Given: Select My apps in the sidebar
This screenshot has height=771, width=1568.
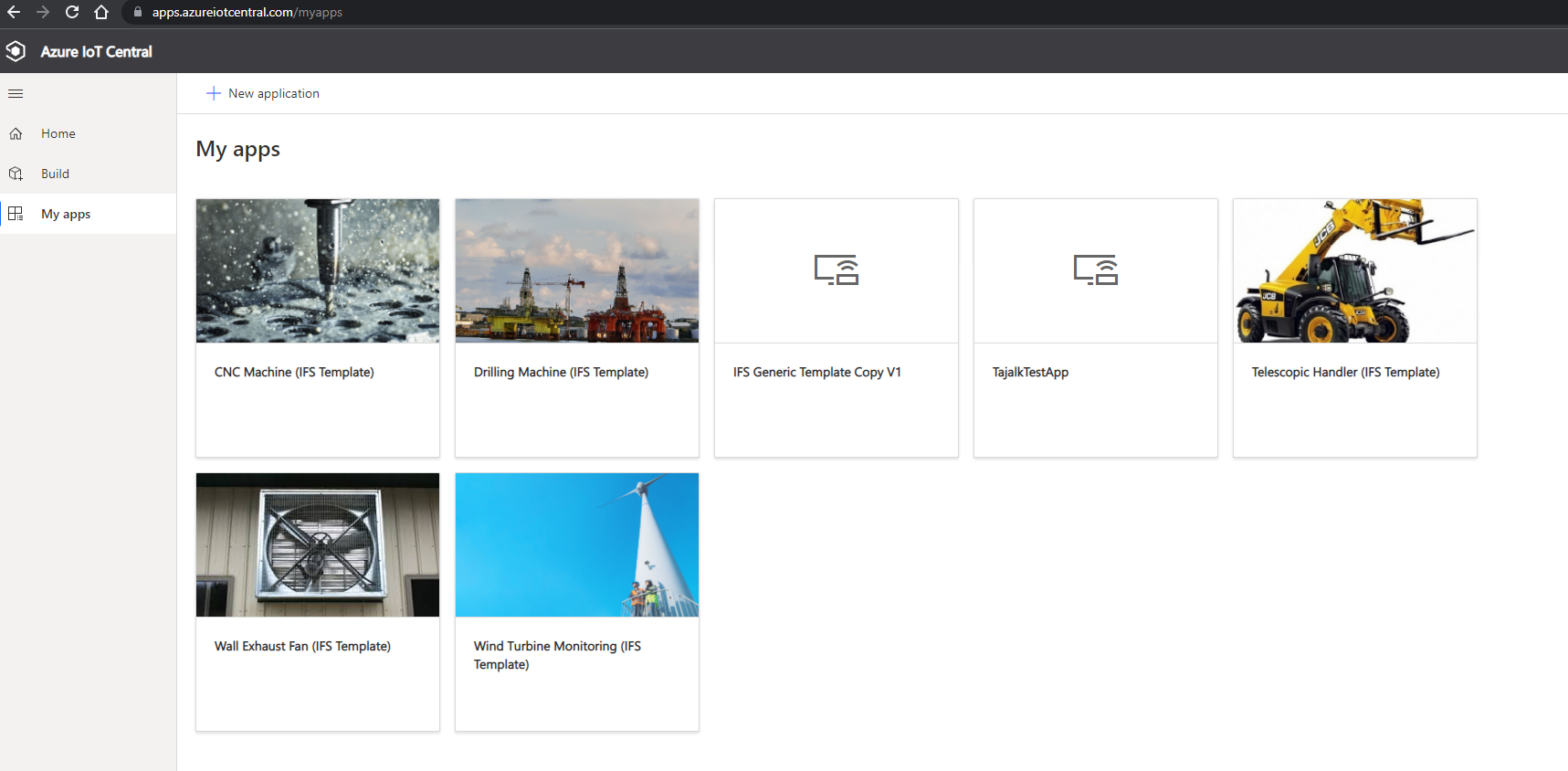Looking at the screenshot, I should (x=66, y=214).
